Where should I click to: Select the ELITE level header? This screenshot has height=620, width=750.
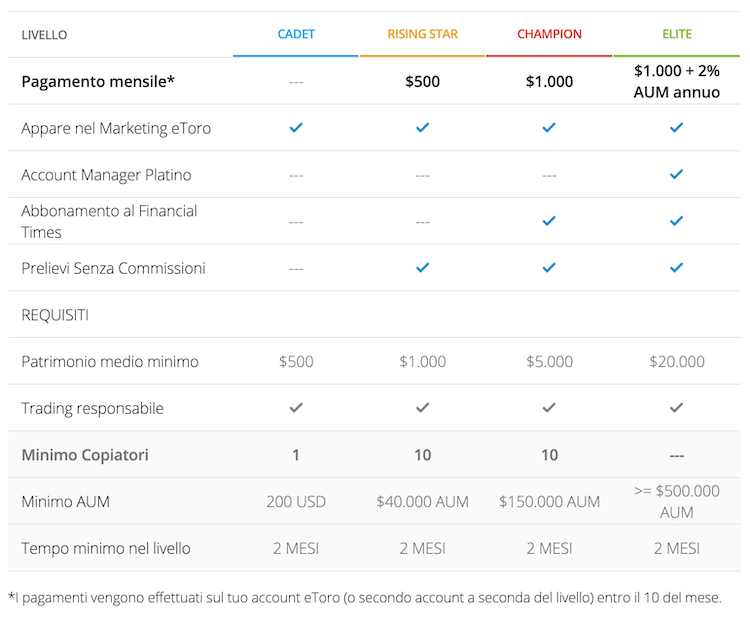pyautogui.click(x=677, y=34)
